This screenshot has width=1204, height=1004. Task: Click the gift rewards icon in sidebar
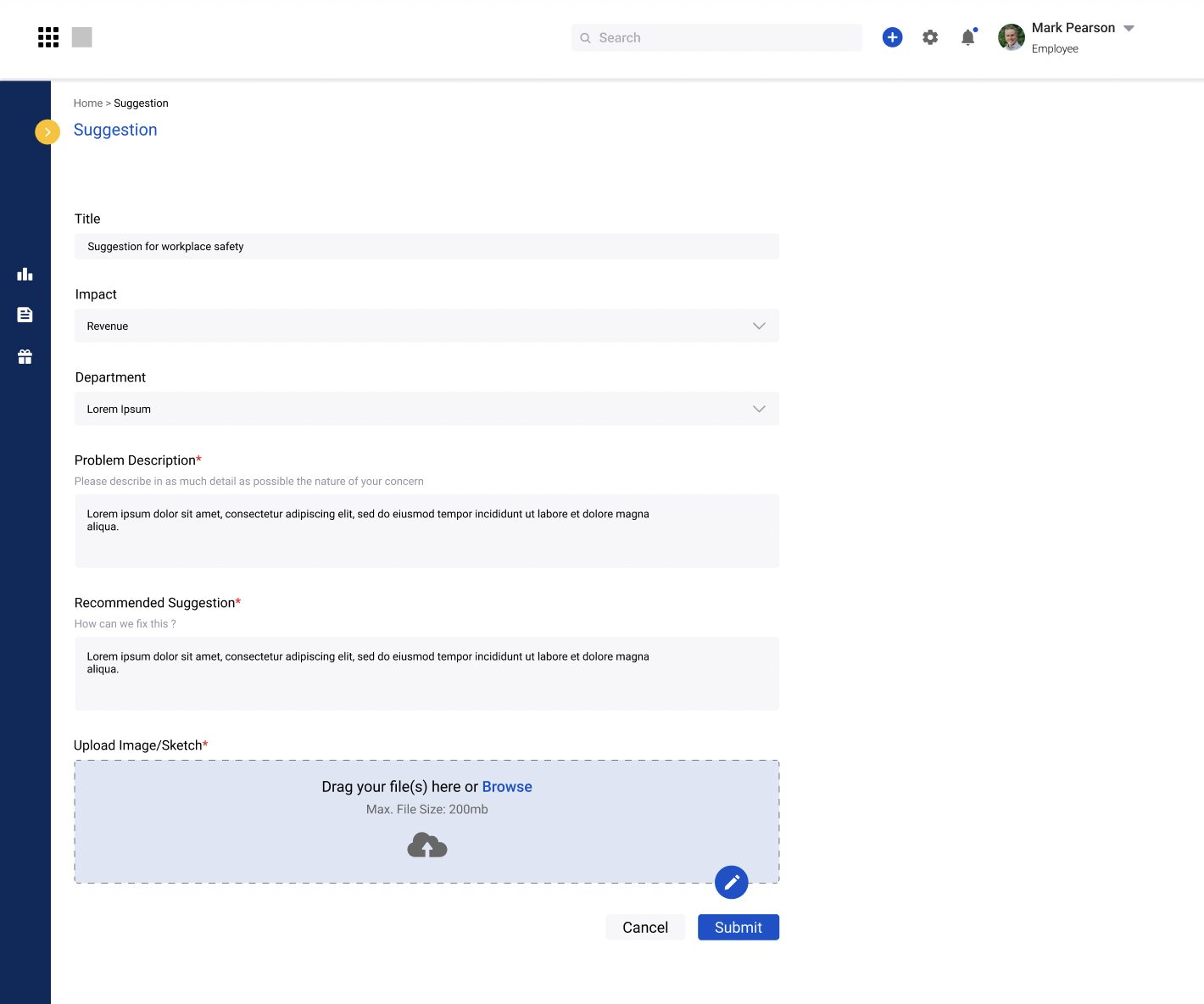pos(25,356)
